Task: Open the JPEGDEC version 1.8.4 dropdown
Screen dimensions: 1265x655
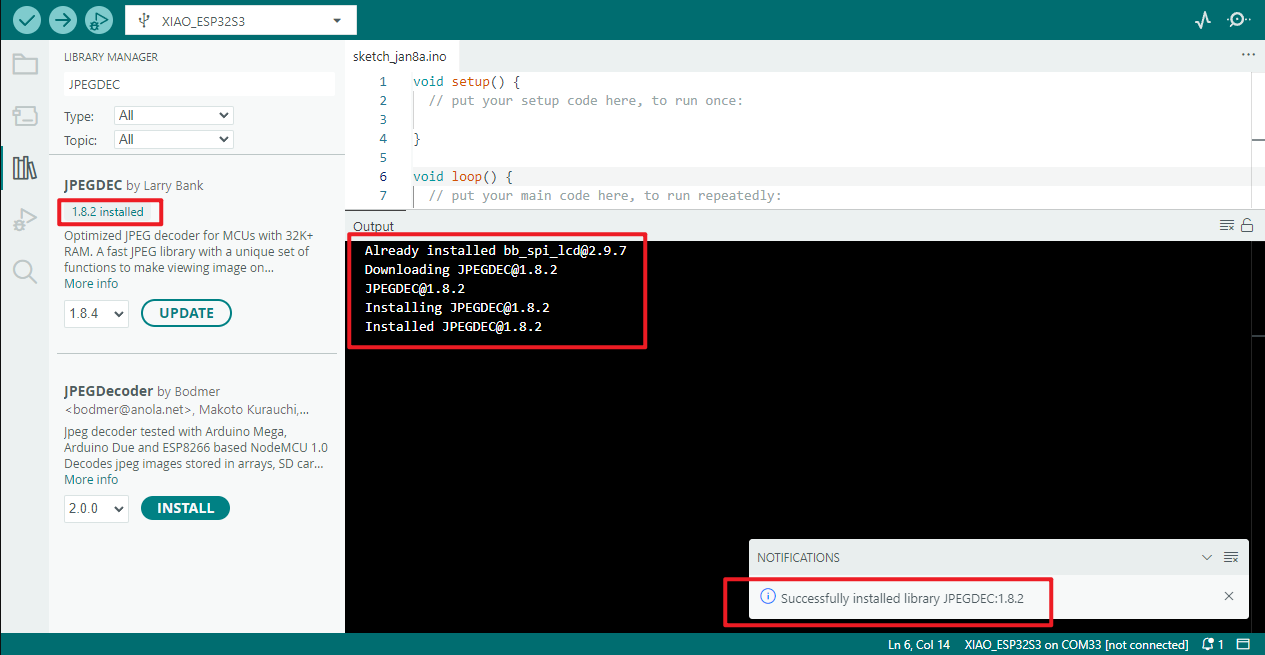Action: pyautogui.click(x=96, y=314)
